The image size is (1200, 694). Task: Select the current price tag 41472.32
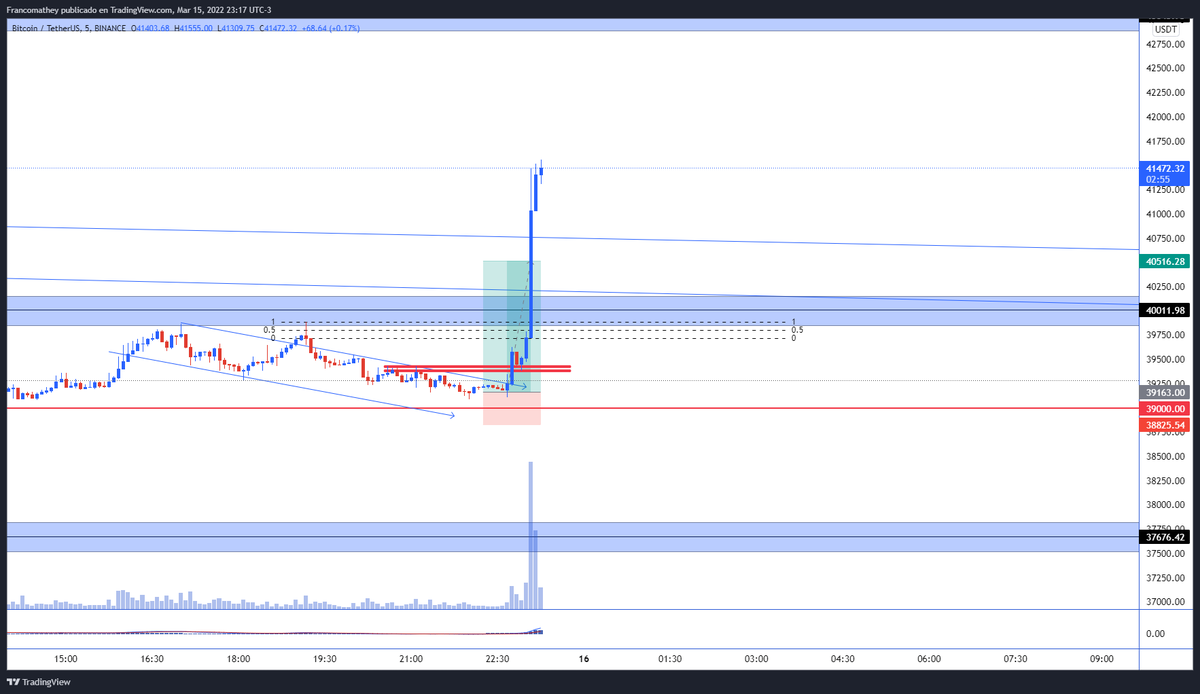(x=1166, y=168)
